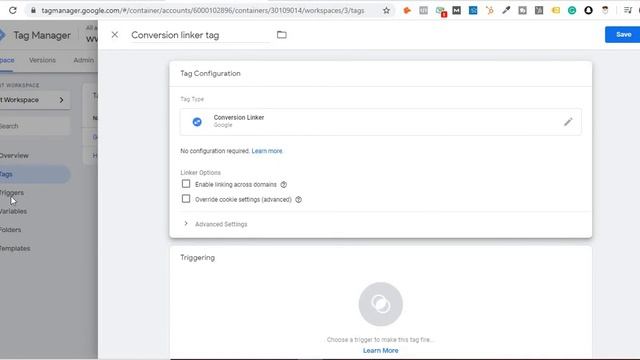Viewport: 640px width, 360px height.
Task: Switch to the Versions tab
Action: [42, 60]
